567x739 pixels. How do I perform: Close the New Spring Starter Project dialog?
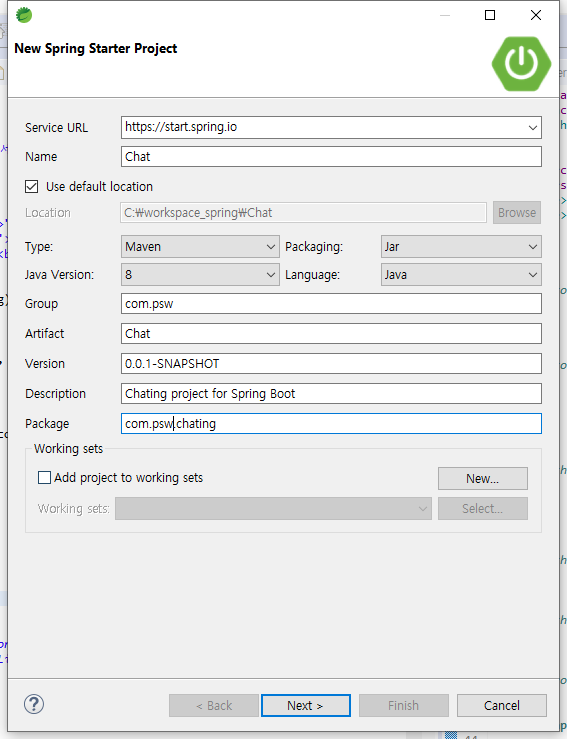[x=536, y=15]
